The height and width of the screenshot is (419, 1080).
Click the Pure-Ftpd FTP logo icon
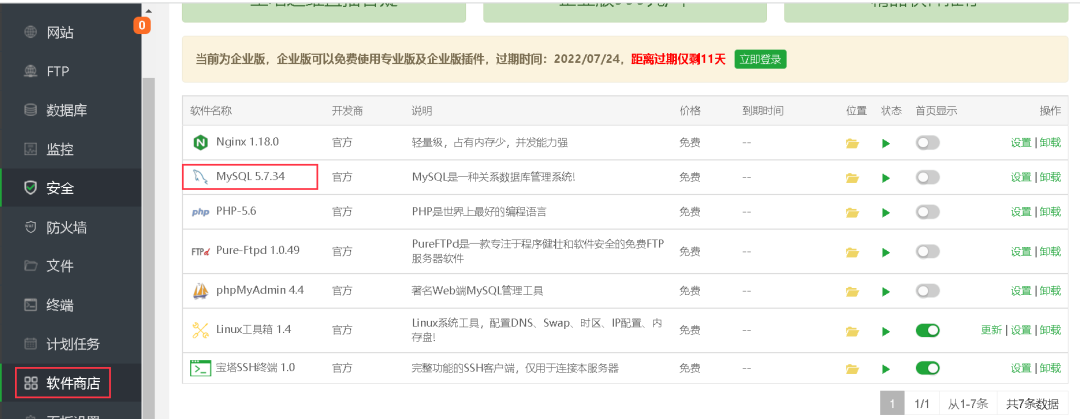coord(200,251)
